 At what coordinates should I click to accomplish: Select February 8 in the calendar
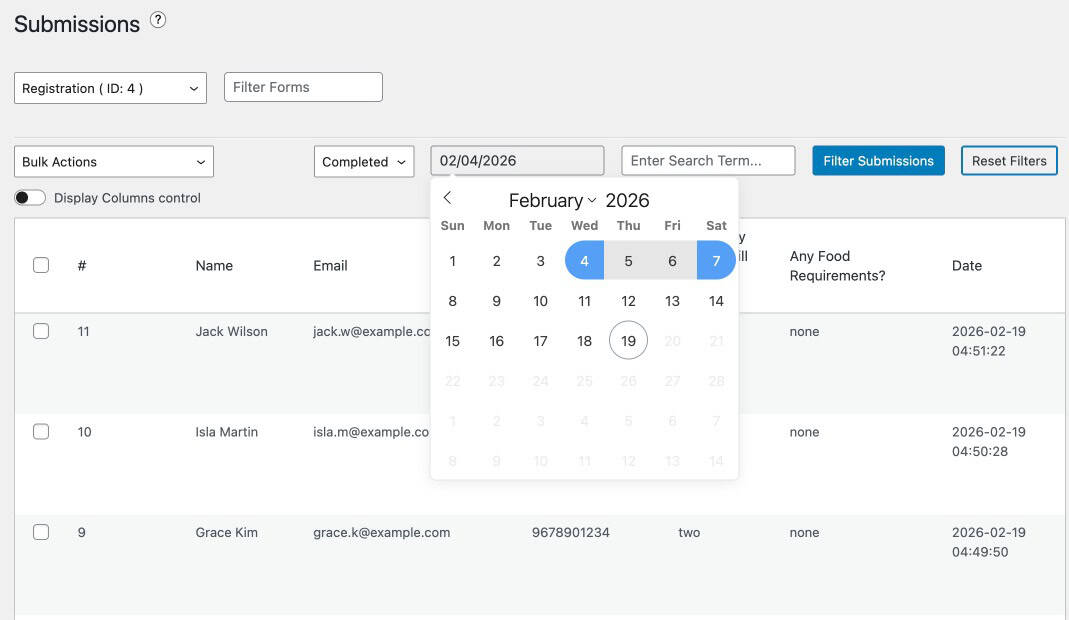coord(453,301)
